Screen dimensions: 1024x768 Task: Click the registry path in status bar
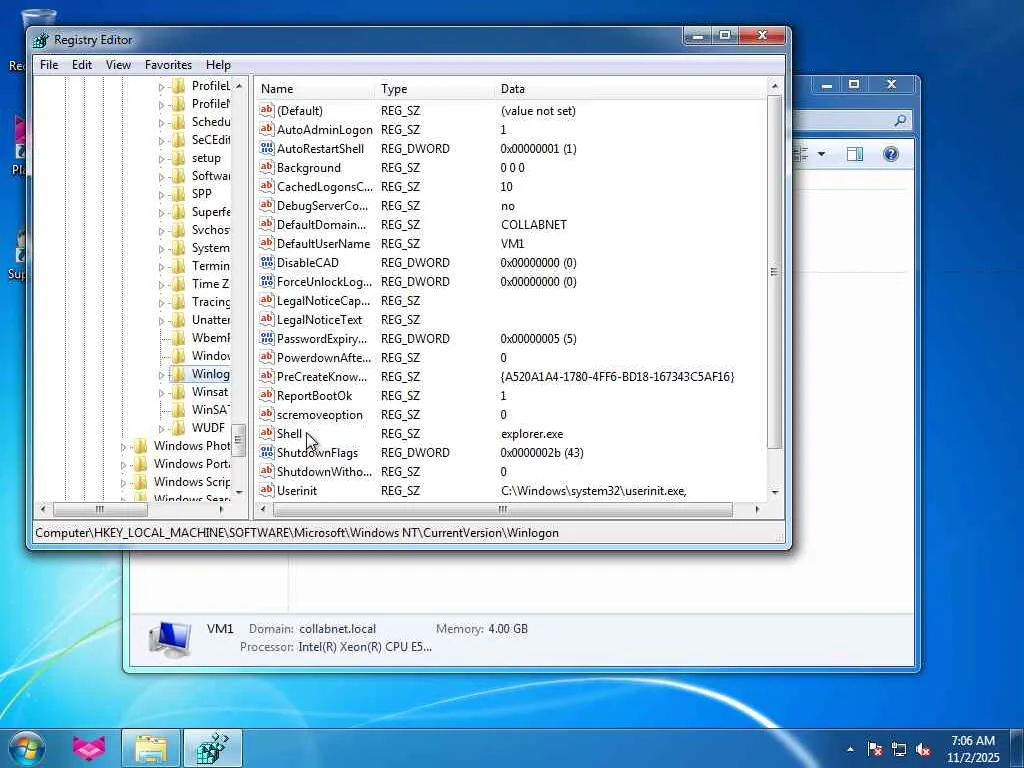(297, 533)
